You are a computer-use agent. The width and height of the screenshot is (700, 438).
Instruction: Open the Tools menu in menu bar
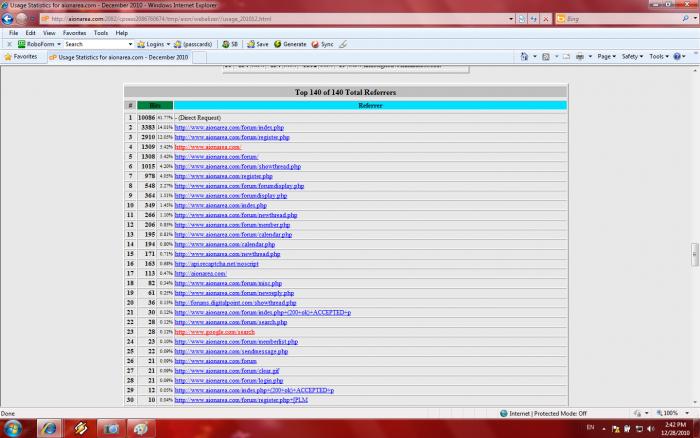(101, 32)
